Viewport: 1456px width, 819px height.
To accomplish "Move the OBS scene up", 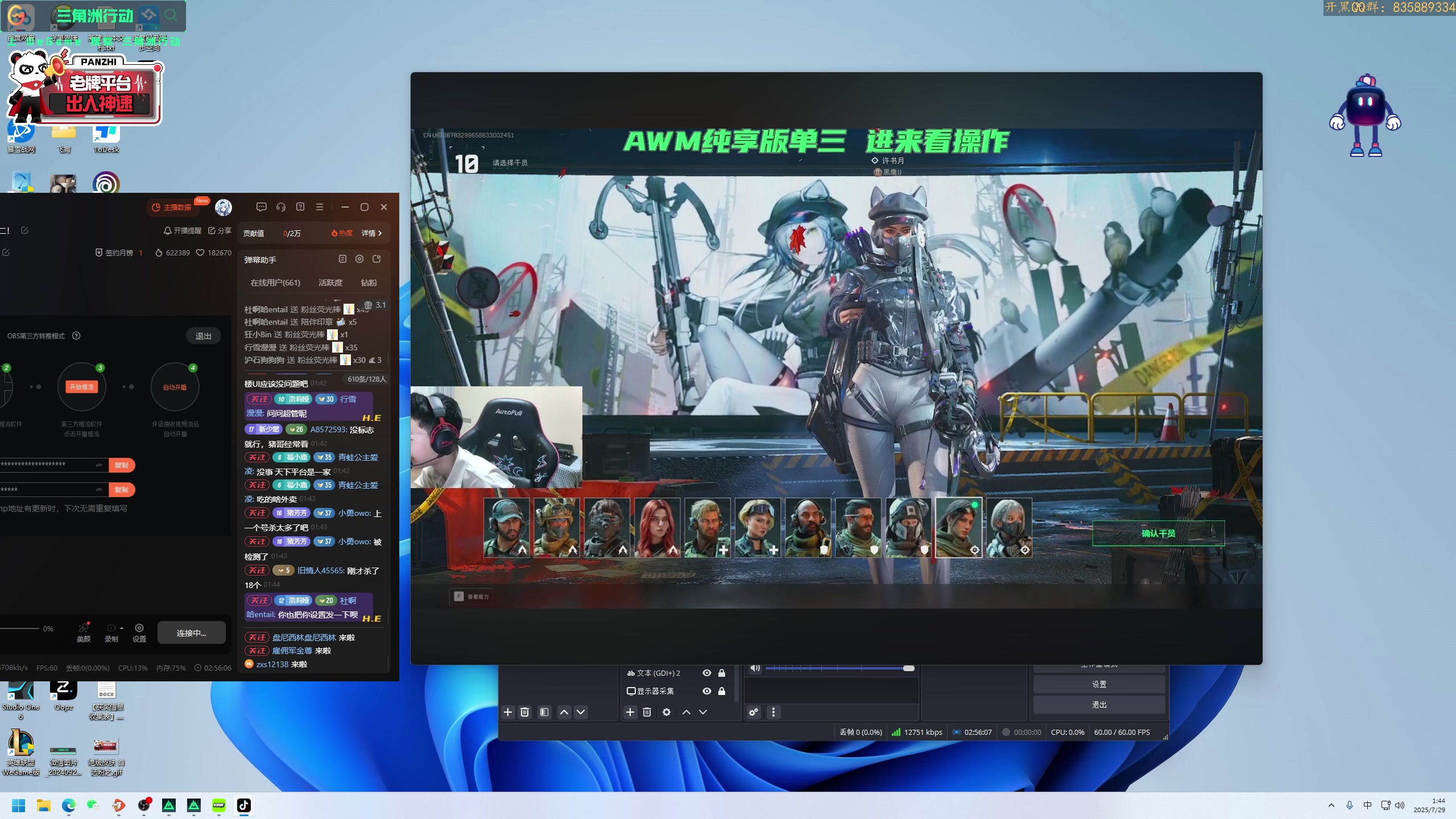I will pos(564,712).
